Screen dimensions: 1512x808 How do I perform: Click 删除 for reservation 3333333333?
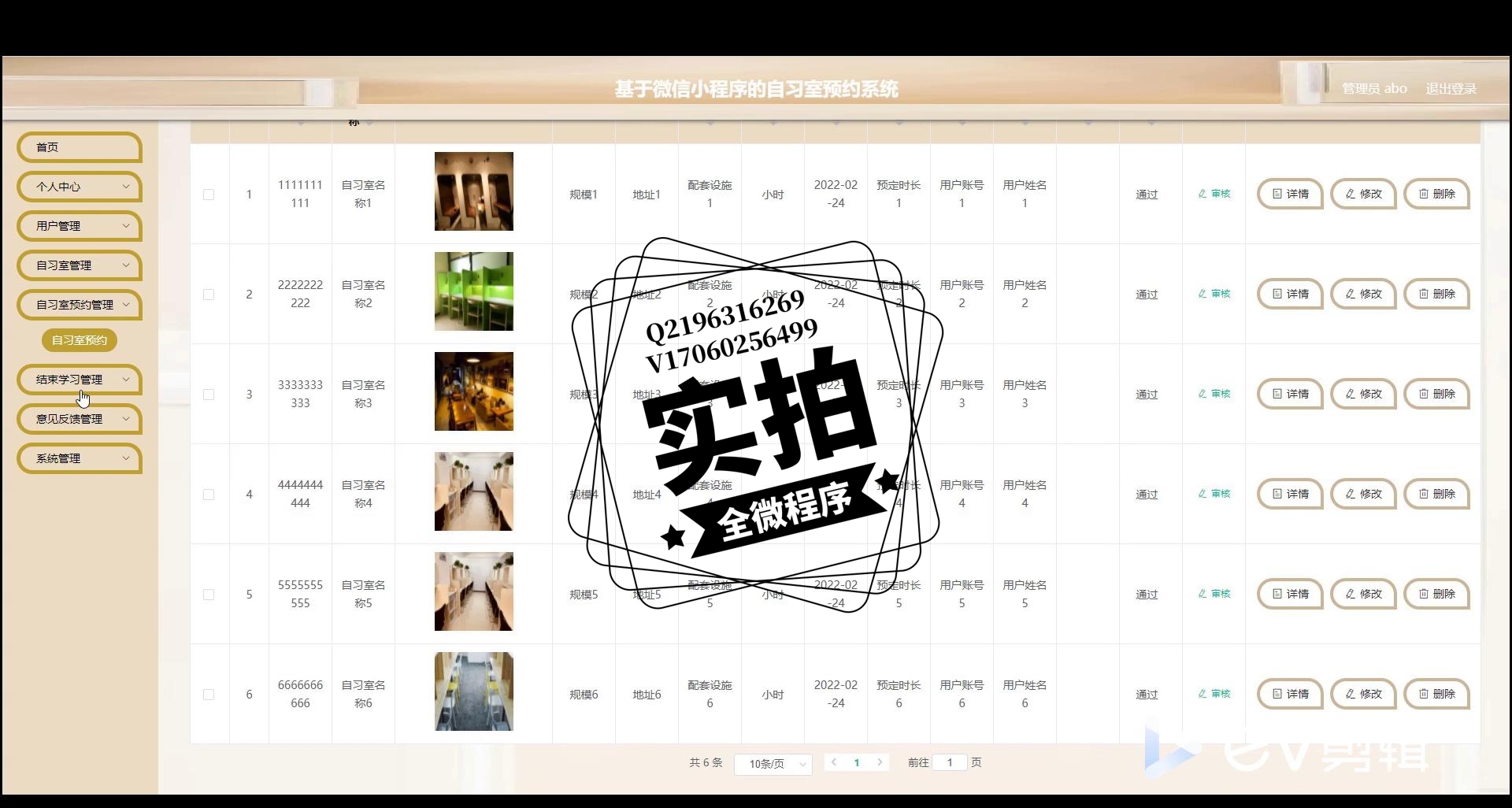[1437, 394]
